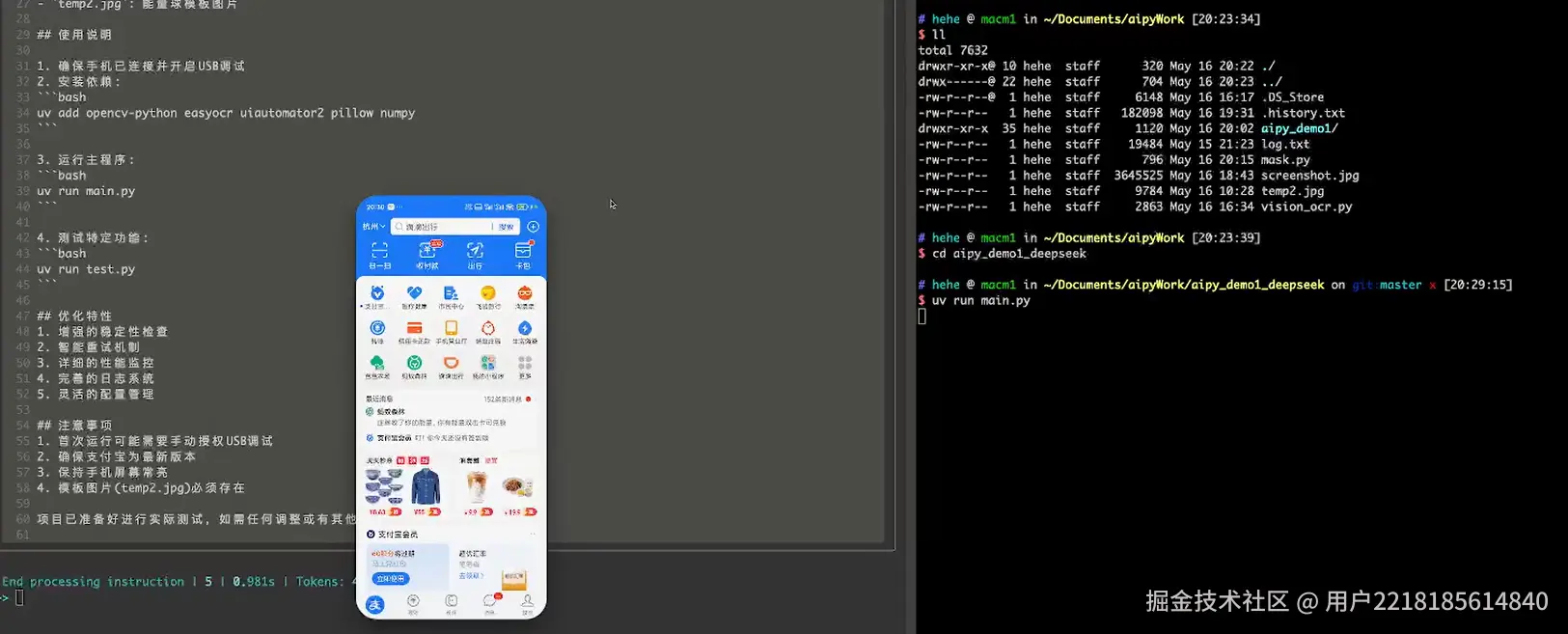Click the terminal cursor below 'uv run main.py'
1568x634 pixels.
click(x=922, y=317)
